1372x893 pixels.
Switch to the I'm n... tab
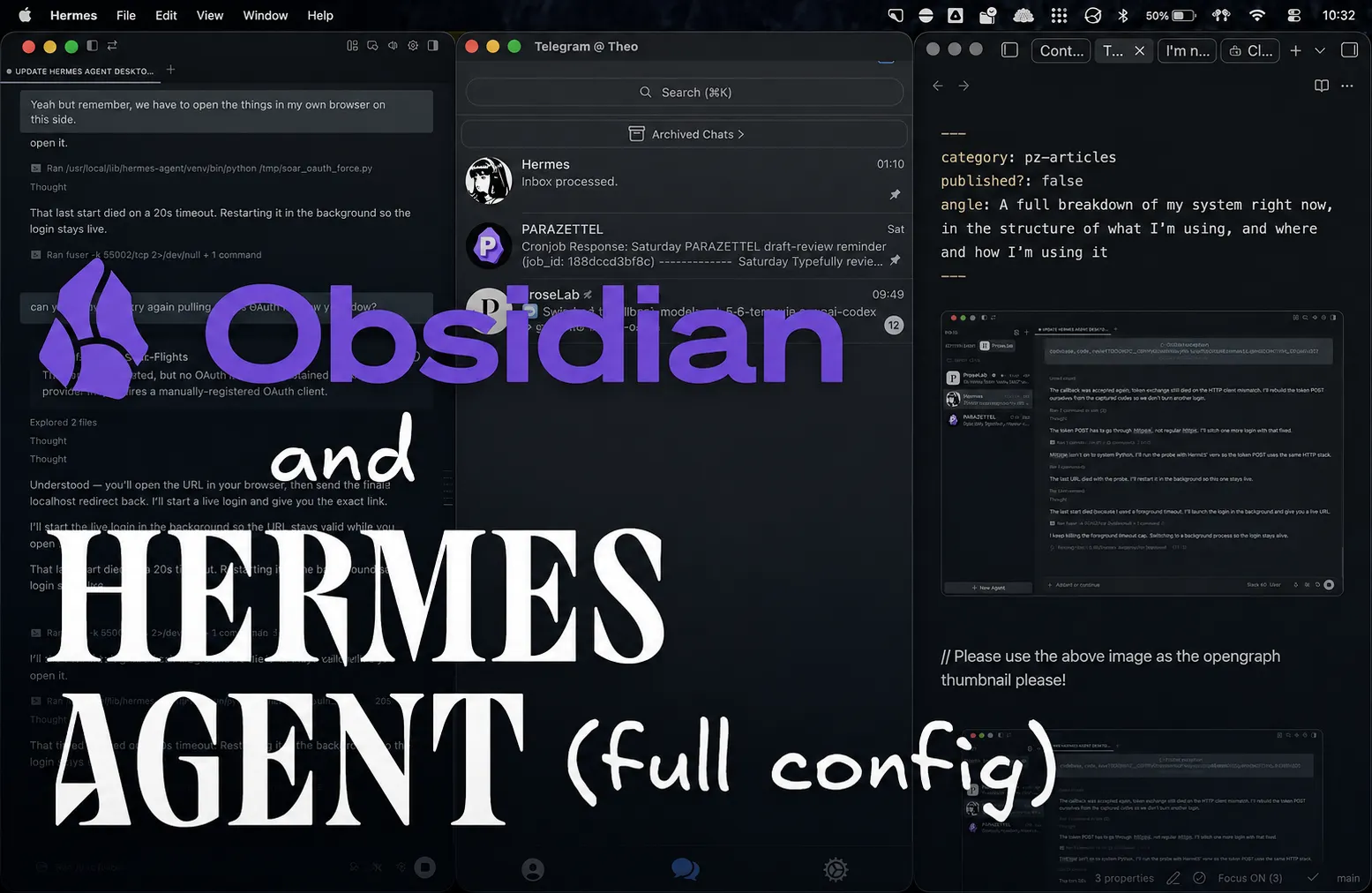tap(1188, 51)
